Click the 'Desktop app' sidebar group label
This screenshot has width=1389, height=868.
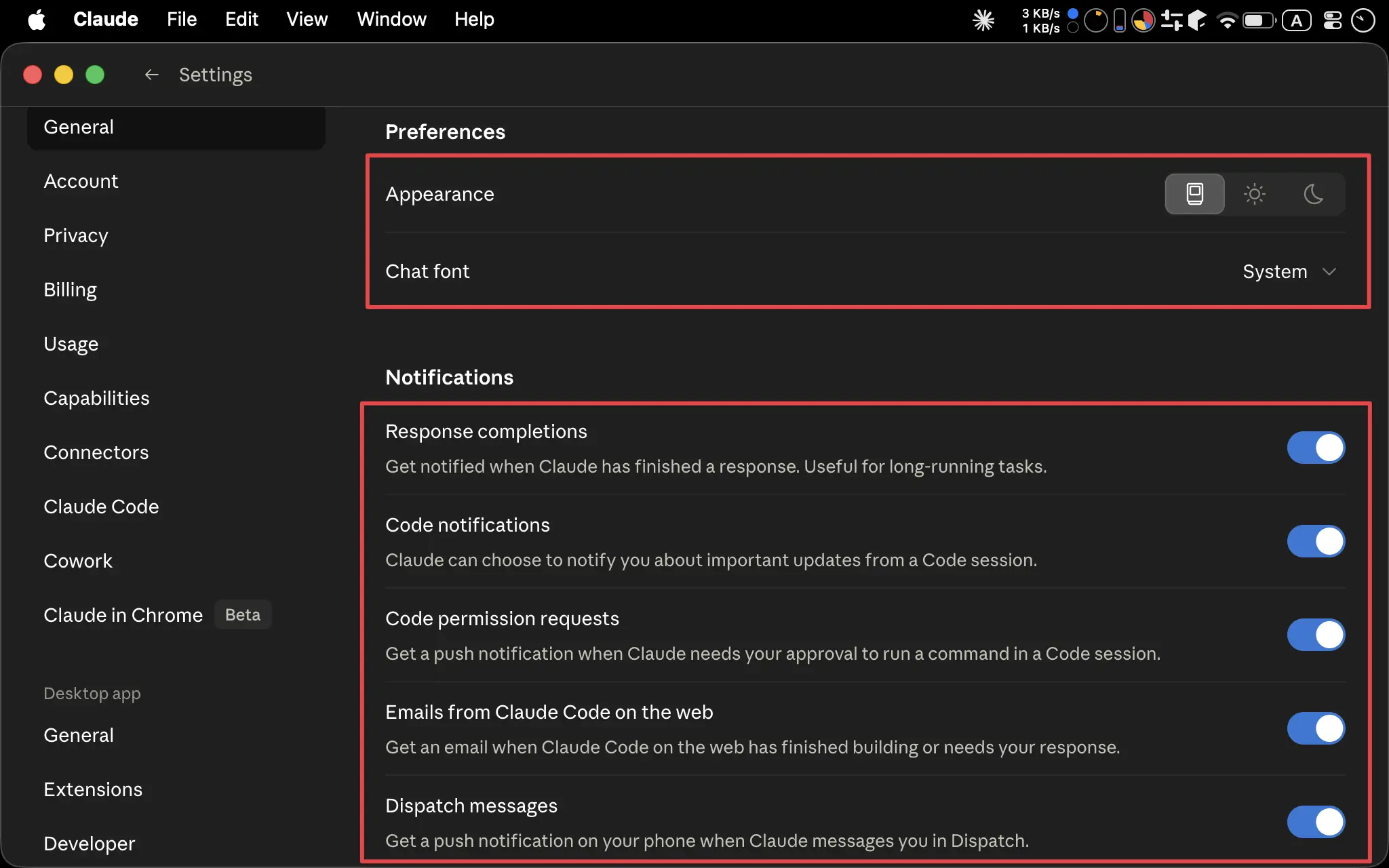tap(92, 693)
